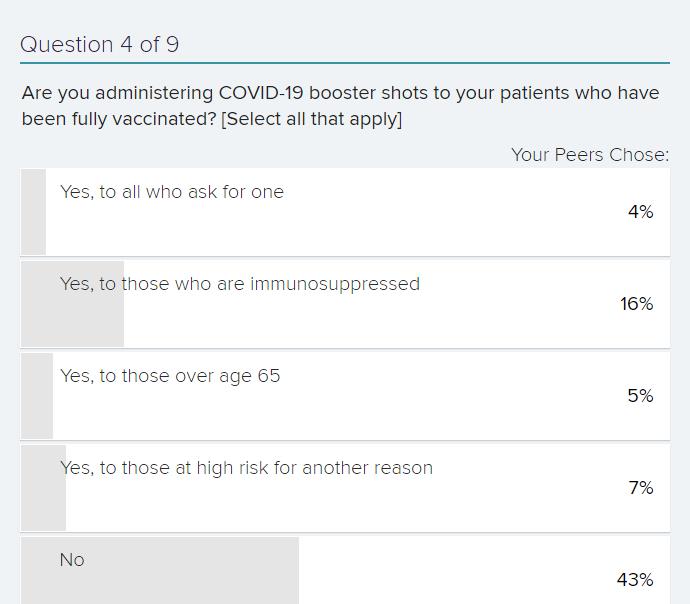This screenshot has width=690, height=604.
Task: Click the gray bar for the 4% result
Action: click(x=33, y=212)
